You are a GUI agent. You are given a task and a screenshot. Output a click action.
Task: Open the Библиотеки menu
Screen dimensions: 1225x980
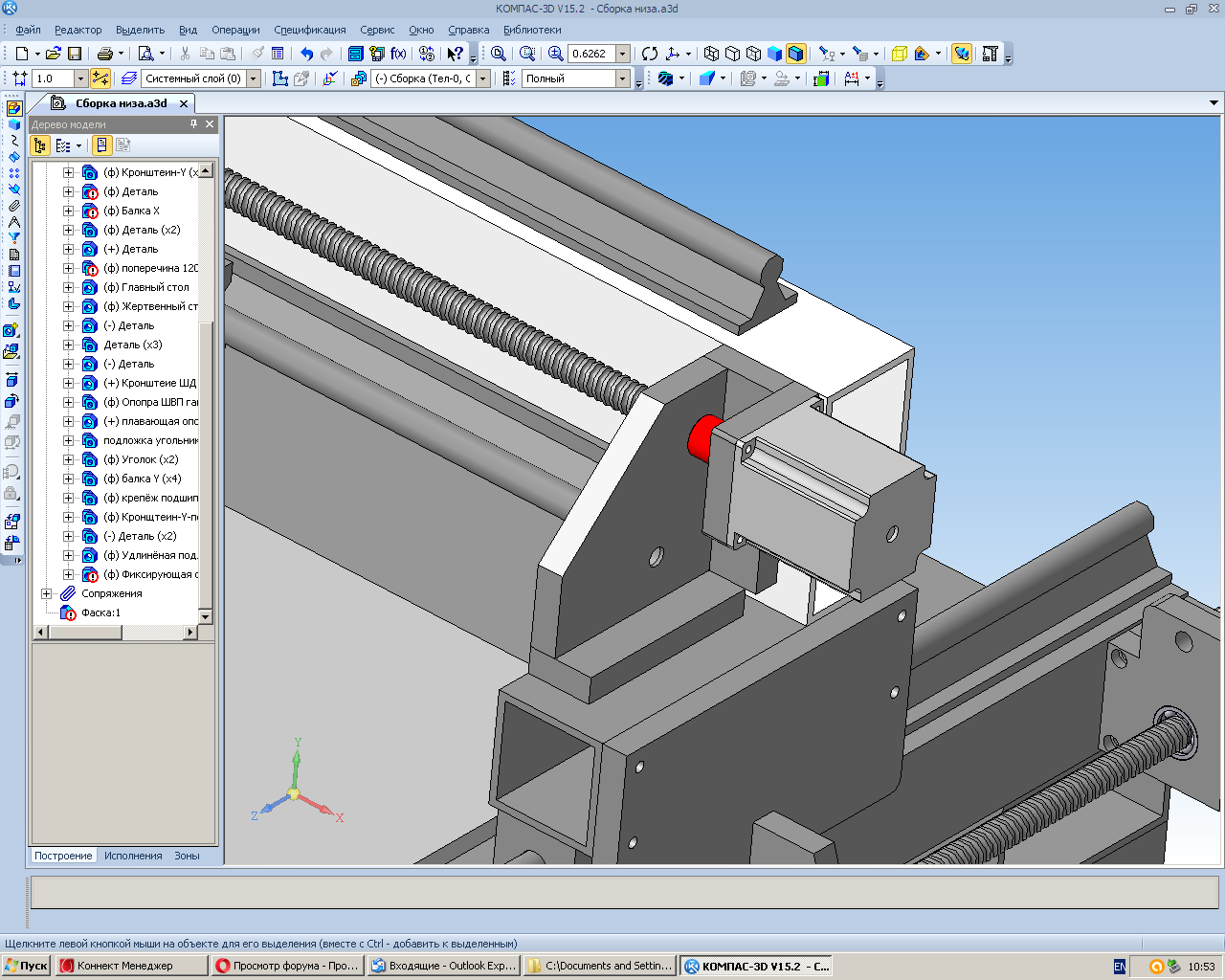[532, 30]
